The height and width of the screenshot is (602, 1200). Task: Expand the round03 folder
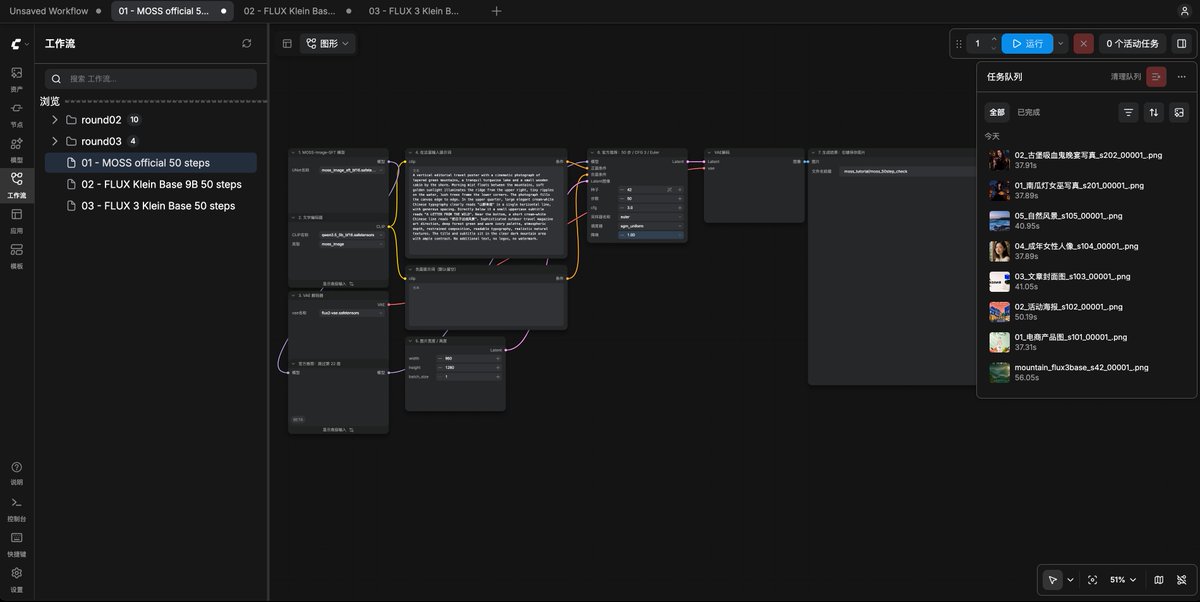55,141
